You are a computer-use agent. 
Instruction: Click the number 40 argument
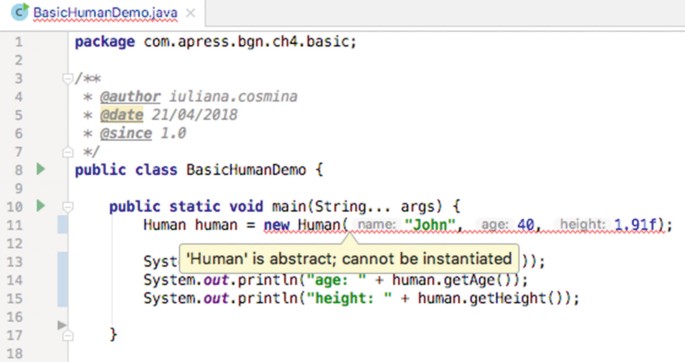[526, 225]
